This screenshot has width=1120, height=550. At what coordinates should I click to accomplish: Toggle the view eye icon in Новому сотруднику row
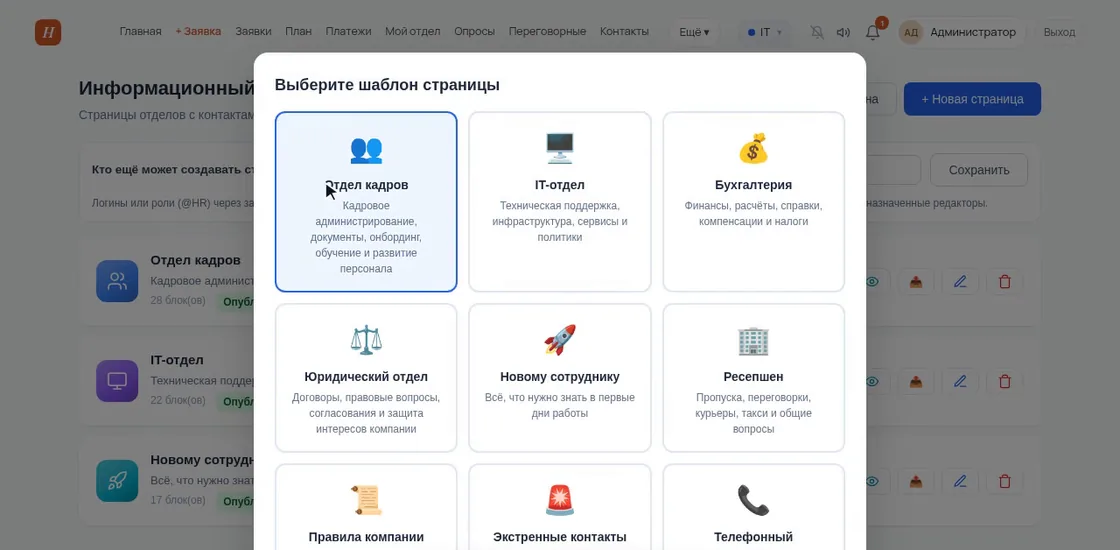pyautogui.click(x=872, y=481)
